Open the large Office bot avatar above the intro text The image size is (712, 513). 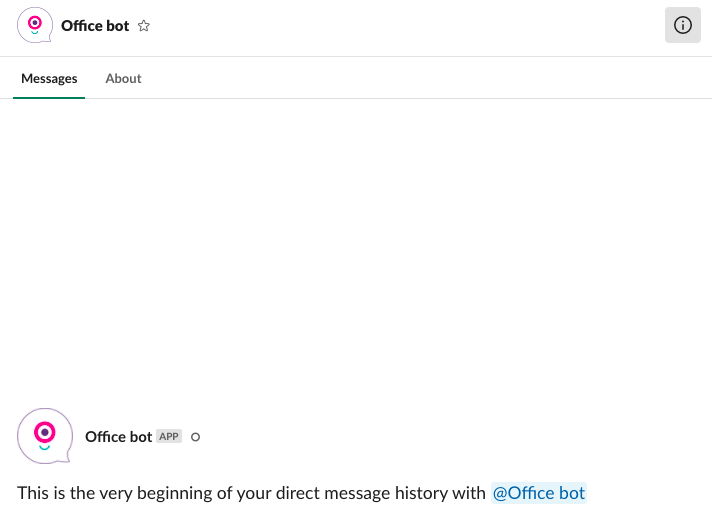pyautogui.click(x=45, y=436)
